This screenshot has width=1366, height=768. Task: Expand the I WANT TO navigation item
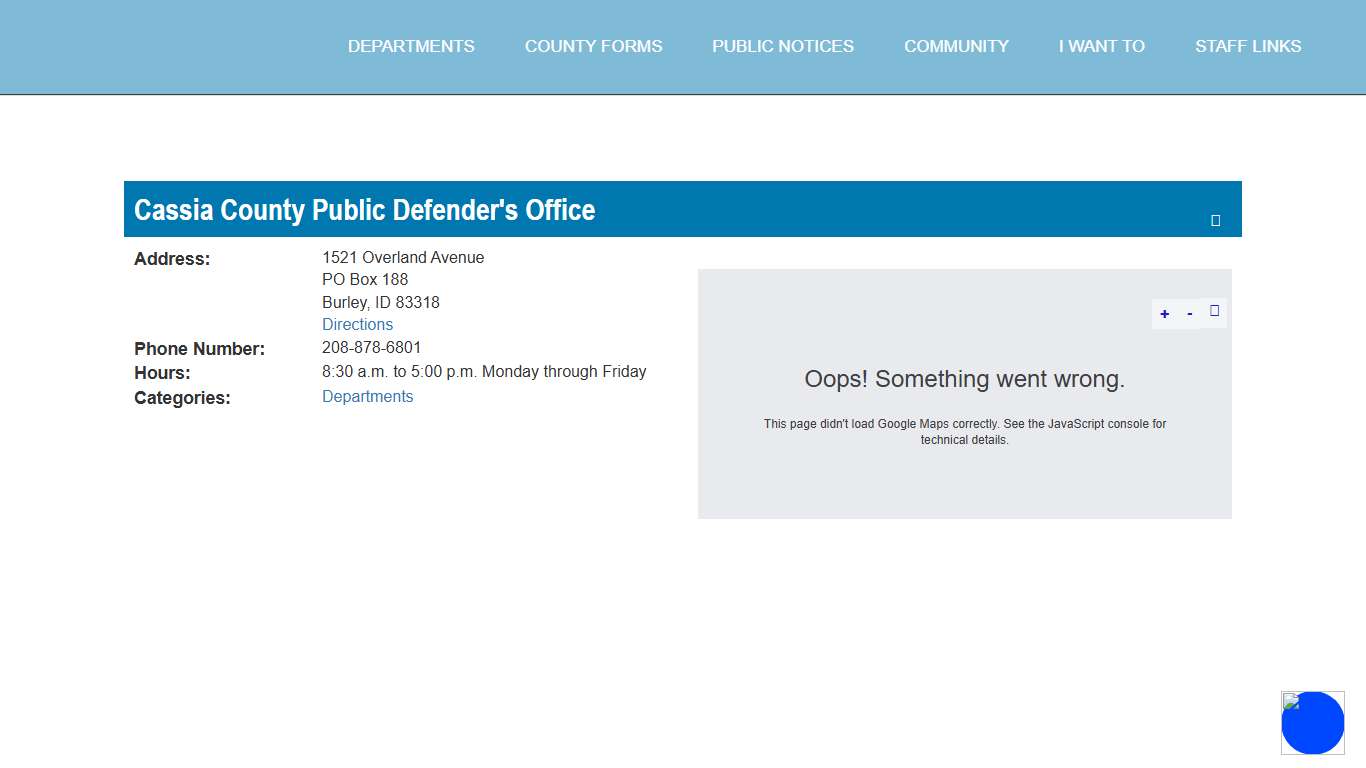(1101, 46)
